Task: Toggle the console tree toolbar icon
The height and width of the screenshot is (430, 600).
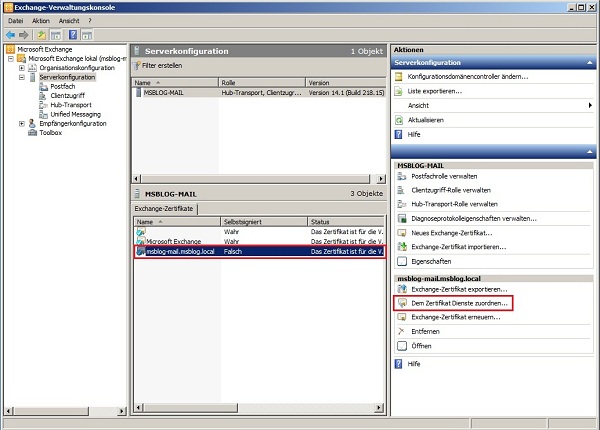Action: (x=56, y=35)
